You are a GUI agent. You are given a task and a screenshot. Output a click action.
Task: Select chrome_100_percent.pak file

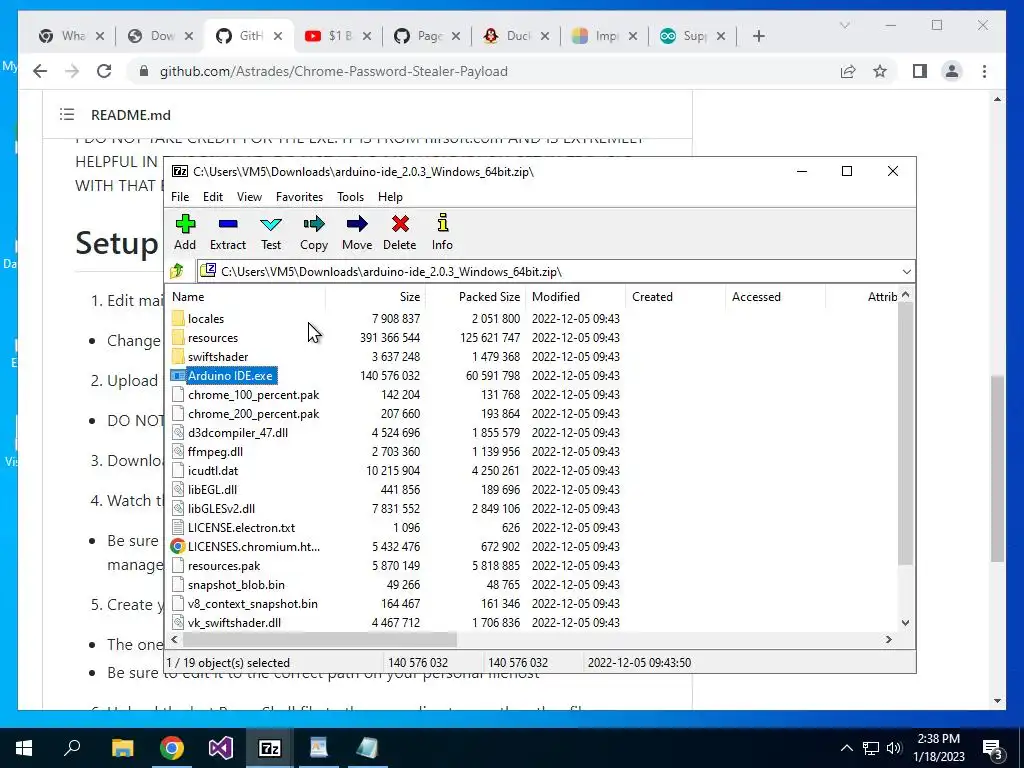click(253, 394)
